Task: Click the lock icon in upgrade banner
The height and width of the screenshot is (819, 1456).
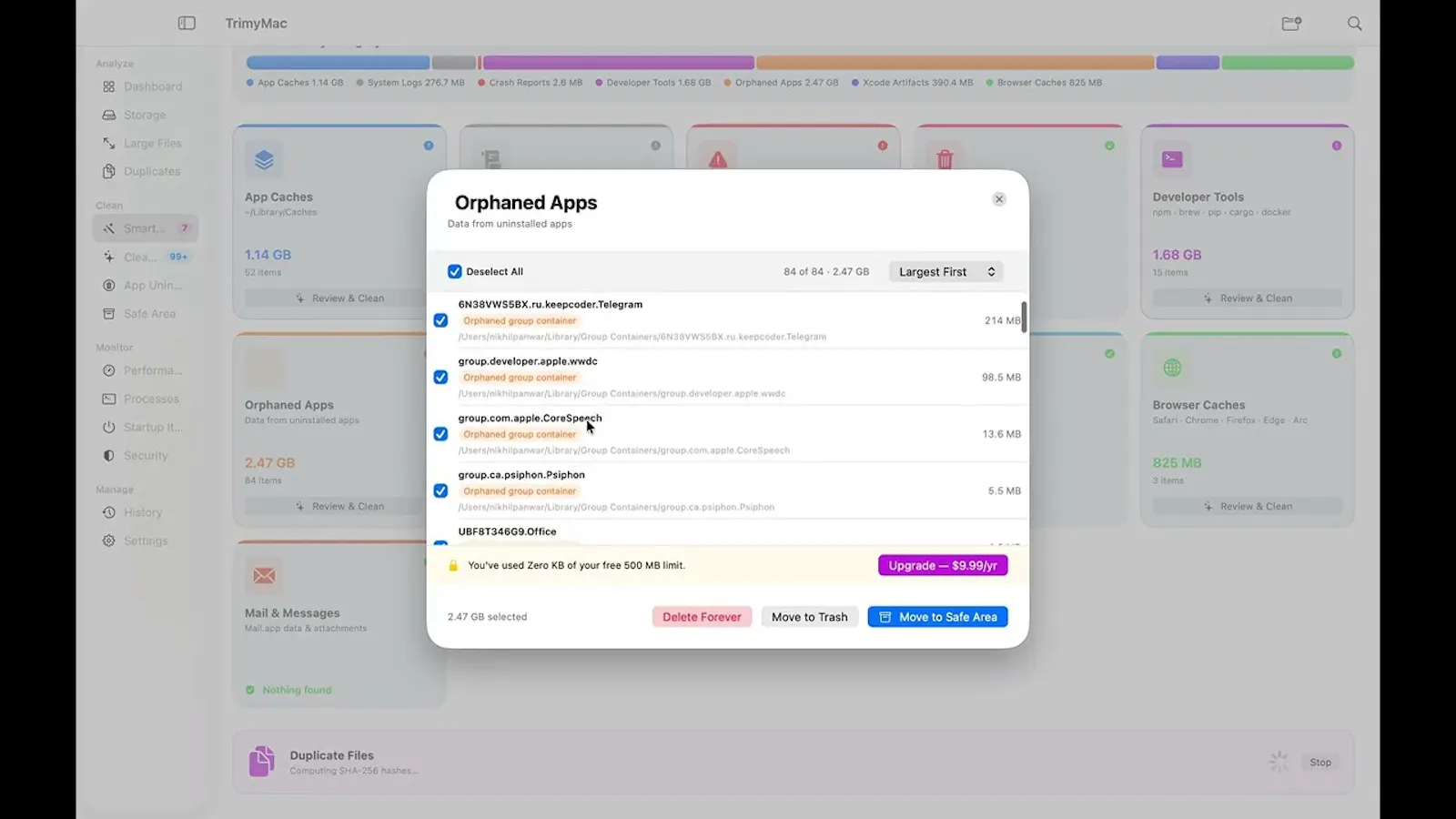Action: [453, 565]
